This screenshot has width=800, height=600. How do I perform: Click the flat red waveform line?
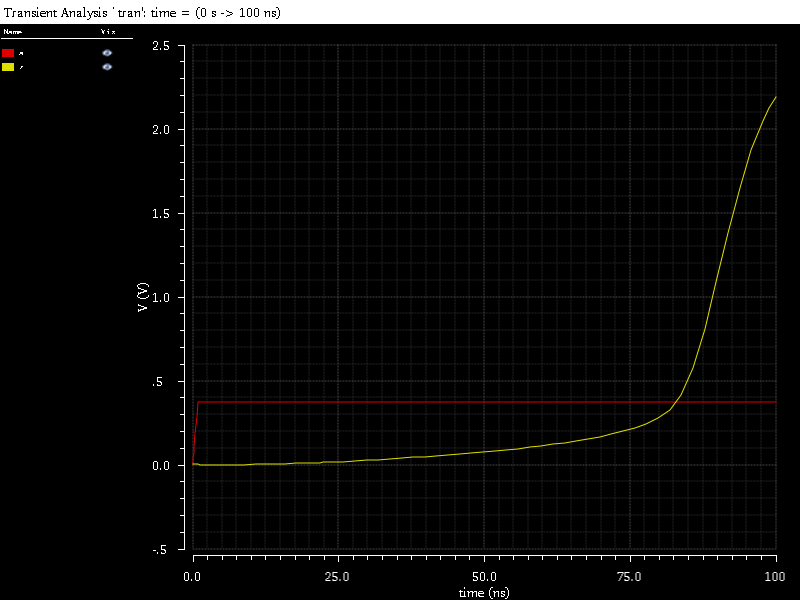450,402
